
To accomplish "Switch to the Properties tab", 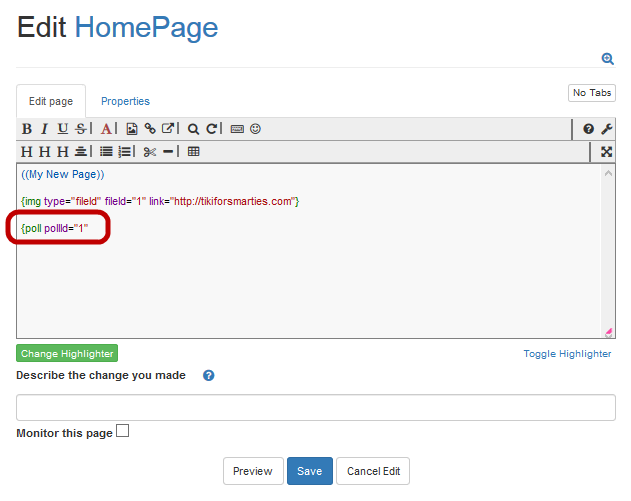I will tap(125, 101).
